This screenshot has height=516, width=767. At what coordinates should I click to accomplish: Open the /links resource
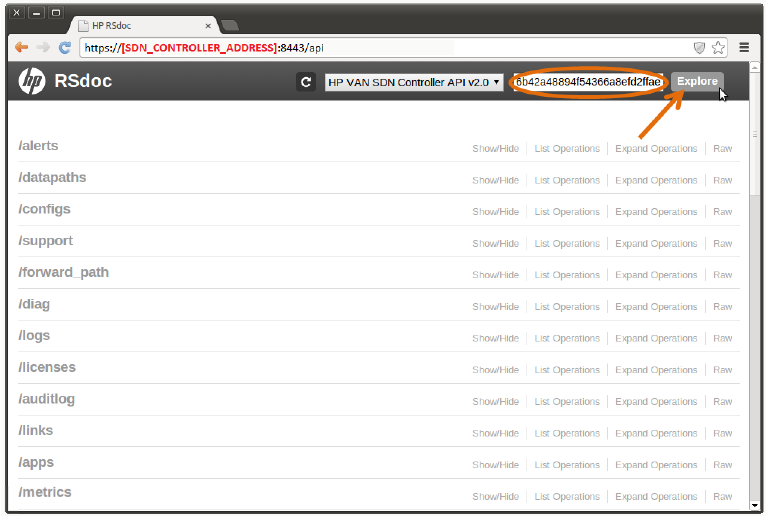click(36, 430)
